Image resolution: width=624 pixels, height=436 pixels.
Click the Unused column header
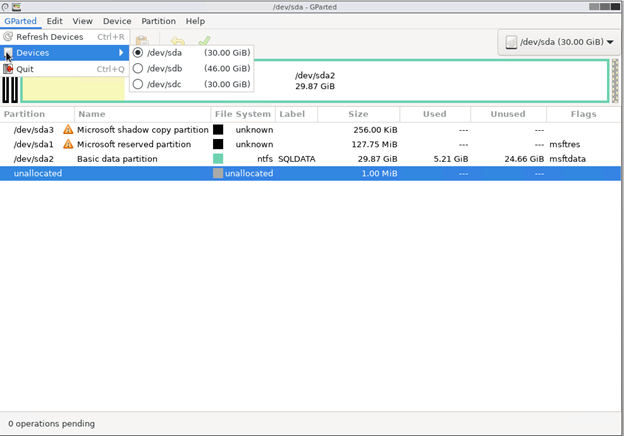tap(508, 114)
